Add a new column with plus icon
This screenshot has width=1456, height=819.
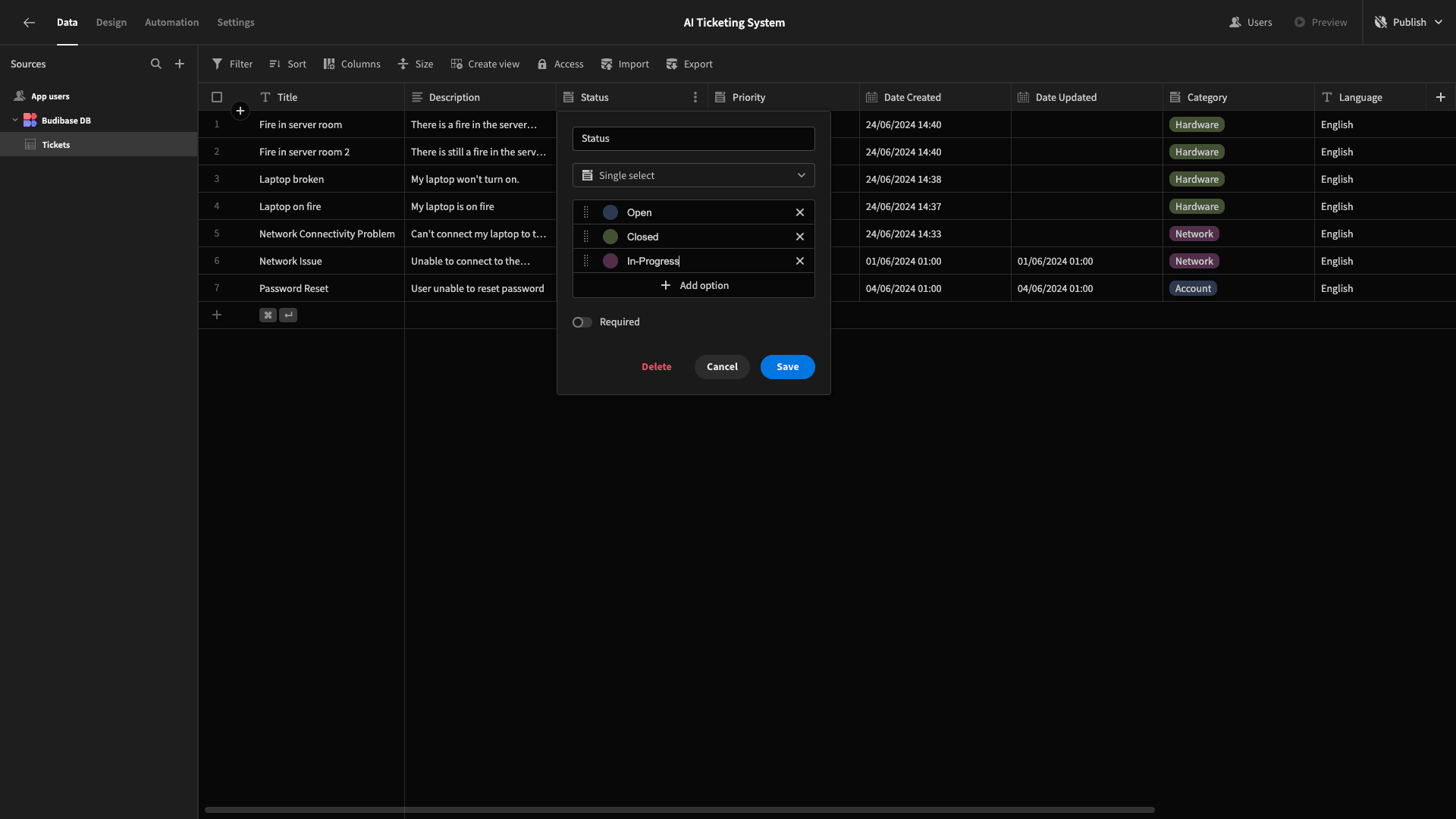point(1441,97)
